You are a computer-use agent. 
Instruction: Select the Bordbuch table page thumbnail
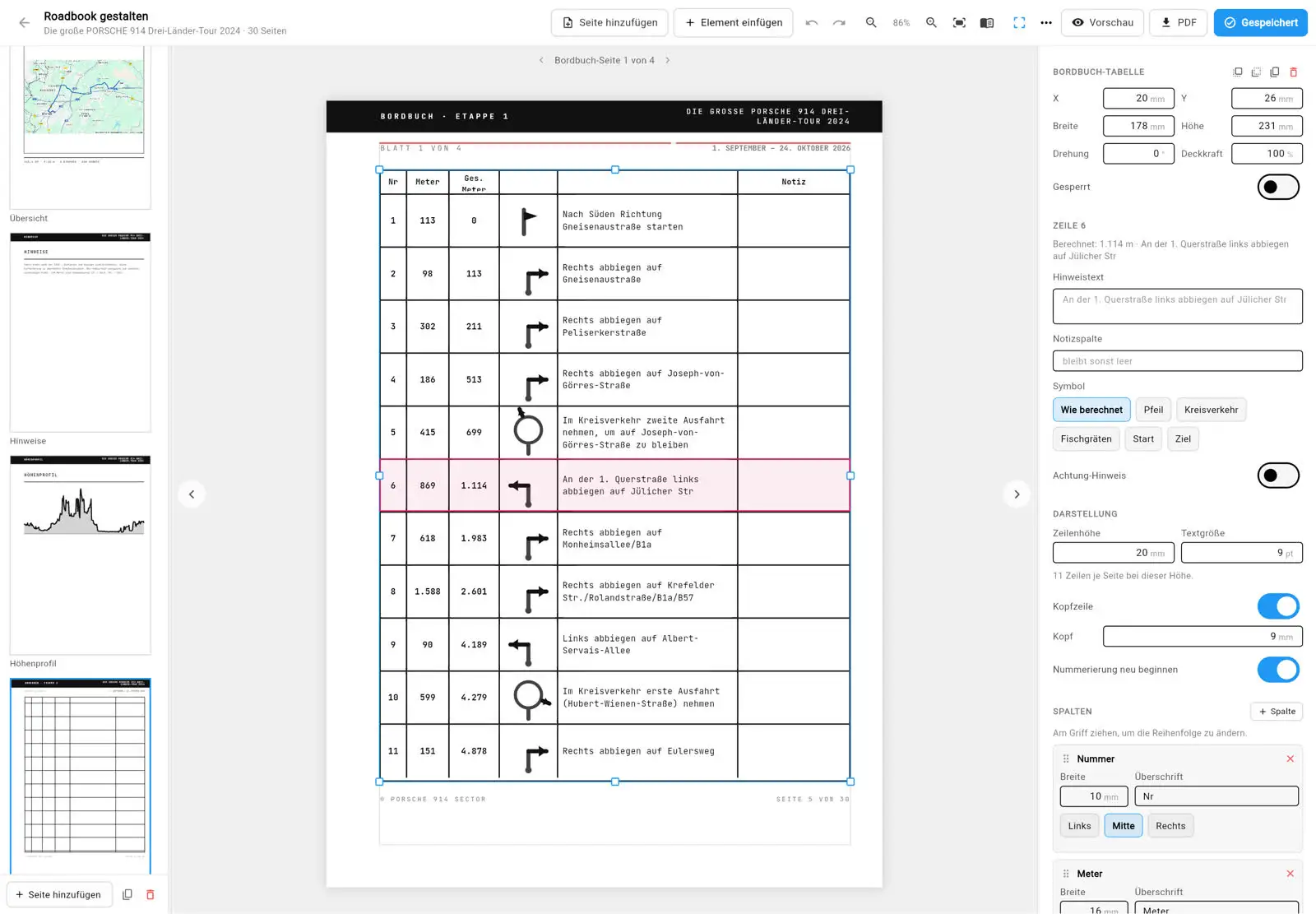point(81,776)
